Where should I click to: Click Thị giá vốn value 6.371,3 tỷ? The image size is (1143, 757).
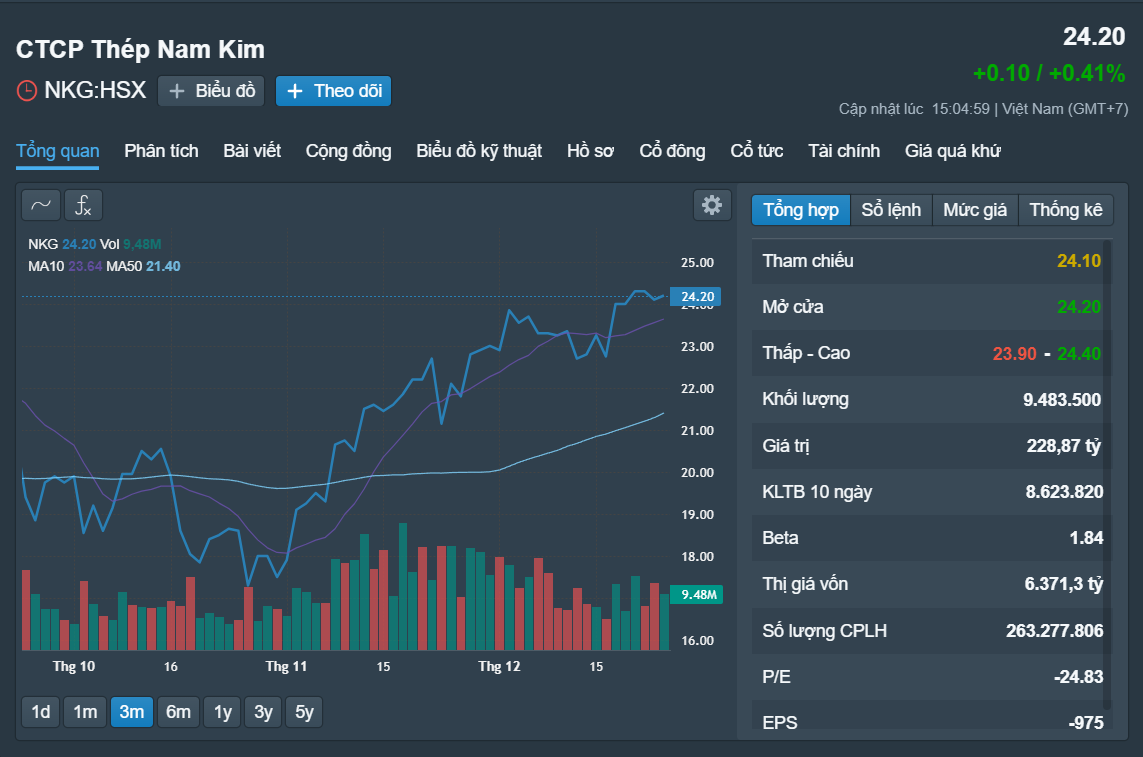pyautogui.click(x=1064, y=584)
